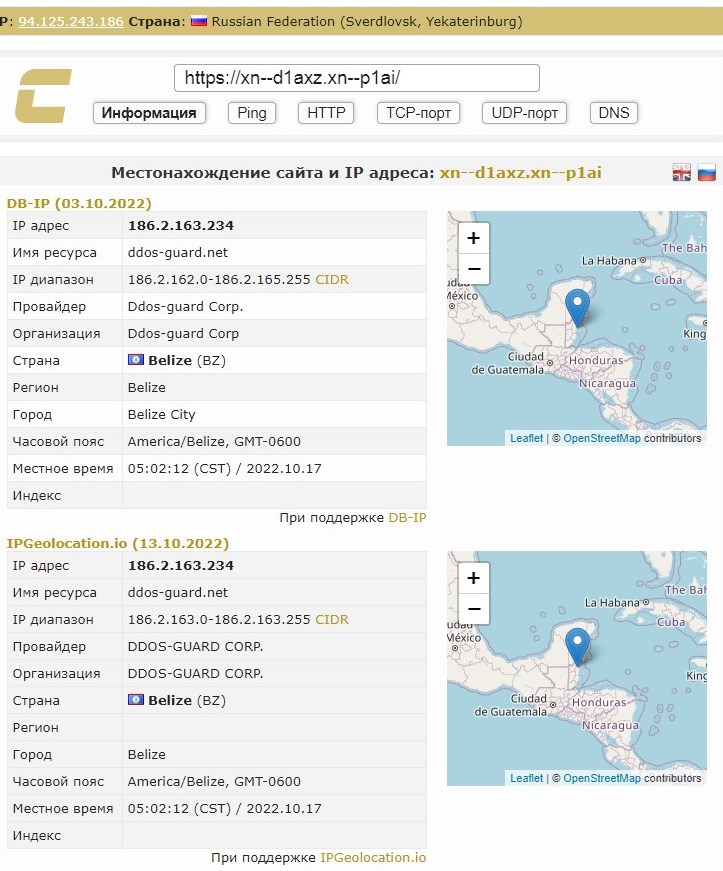Switch to Russian language flag

[706, 173]
